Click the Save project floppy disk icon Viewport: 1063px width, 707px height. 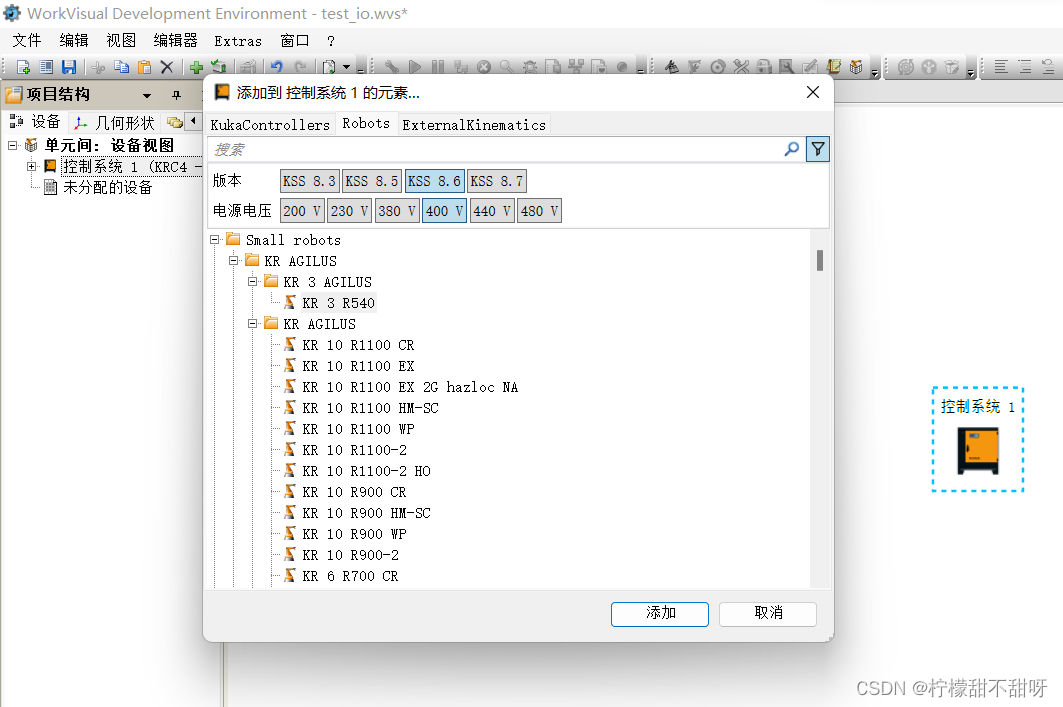click(68, 67)
